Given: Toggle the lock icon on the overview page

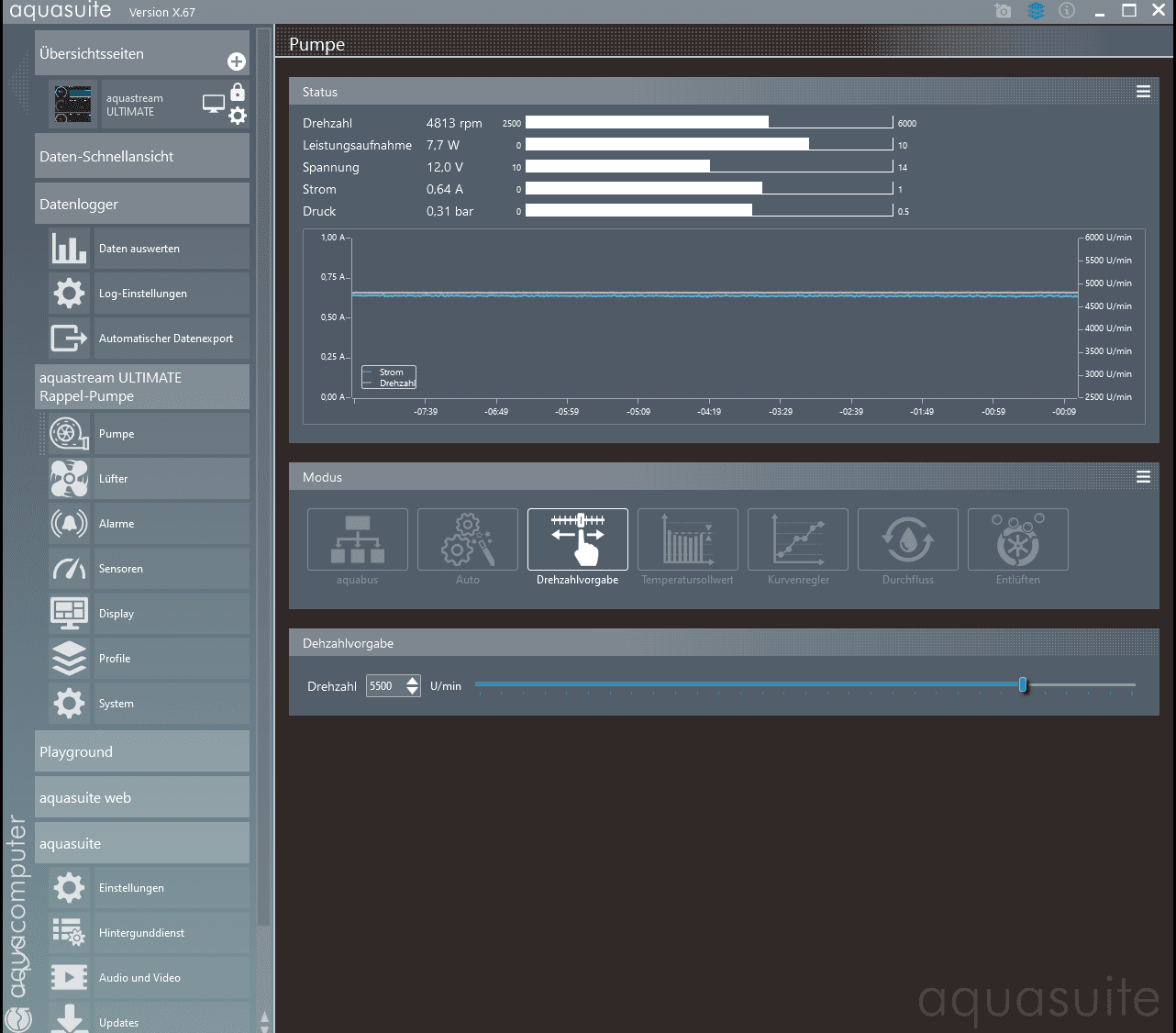Looking at the screenshot, I should click(238, 91).
